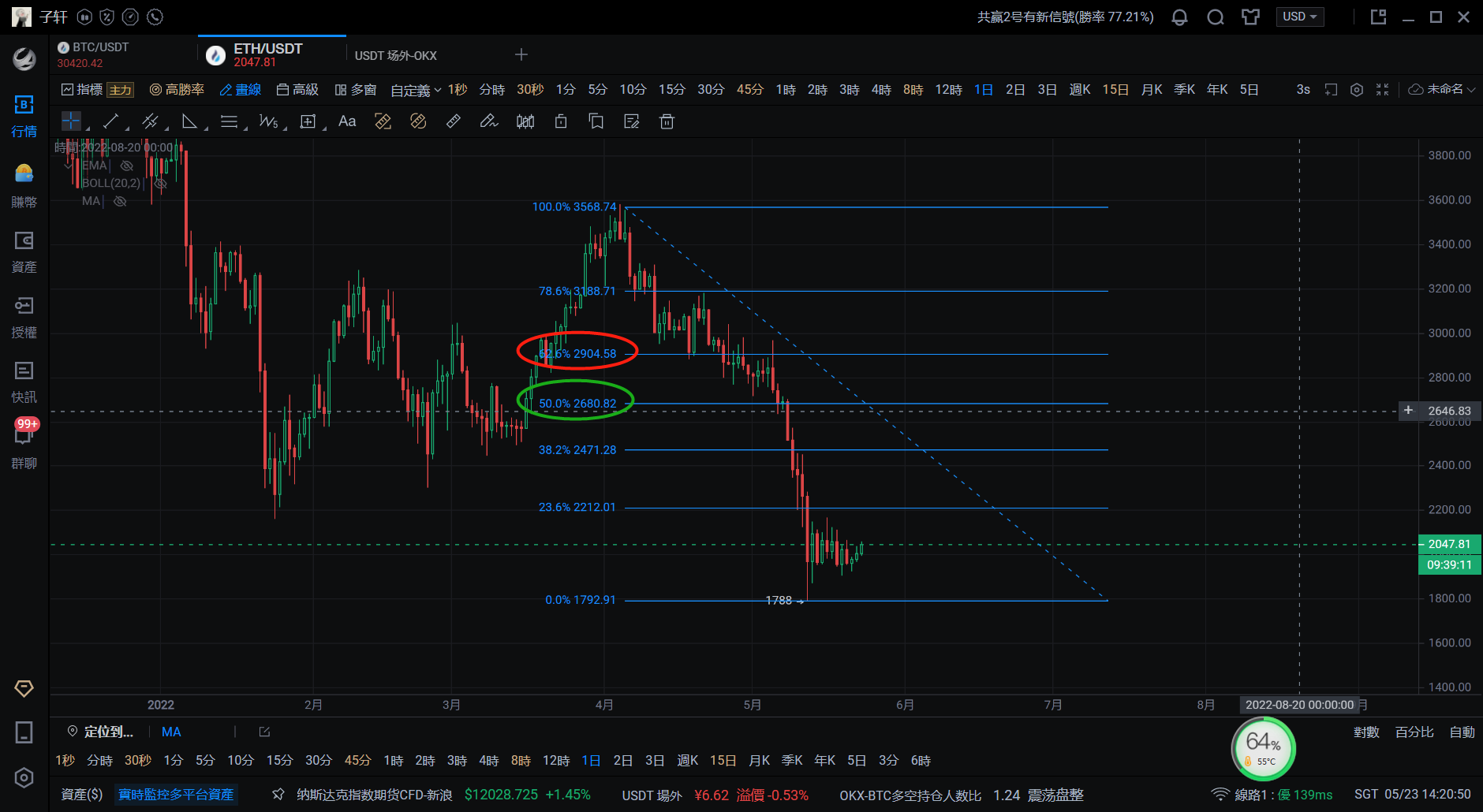The height and width of the screenshot is (812, 1483).
Task: Open the 快訊 news sidebar section
Action: tap(24, 382)
